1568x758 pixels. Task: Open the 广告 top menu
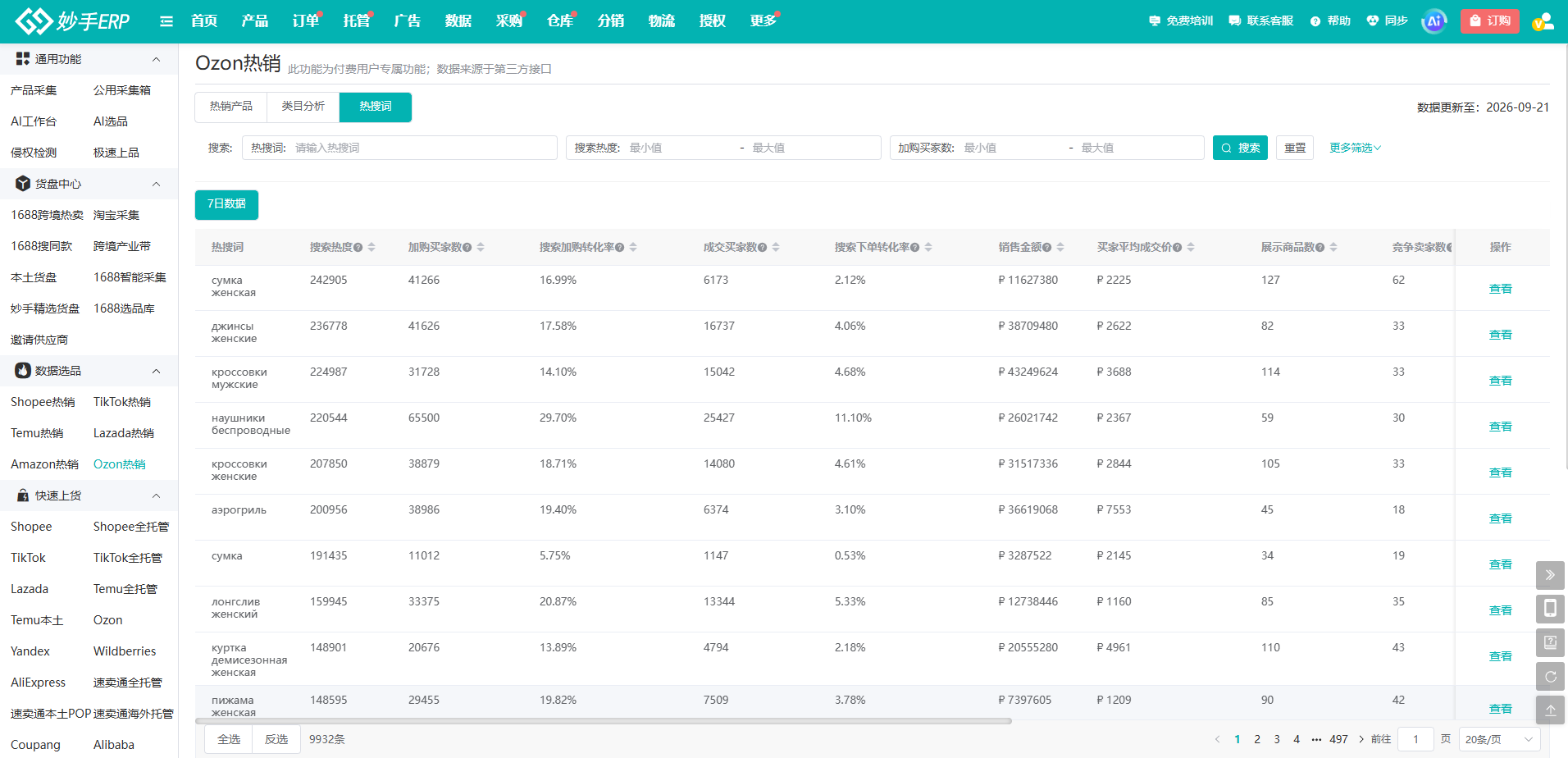[408, 21]
